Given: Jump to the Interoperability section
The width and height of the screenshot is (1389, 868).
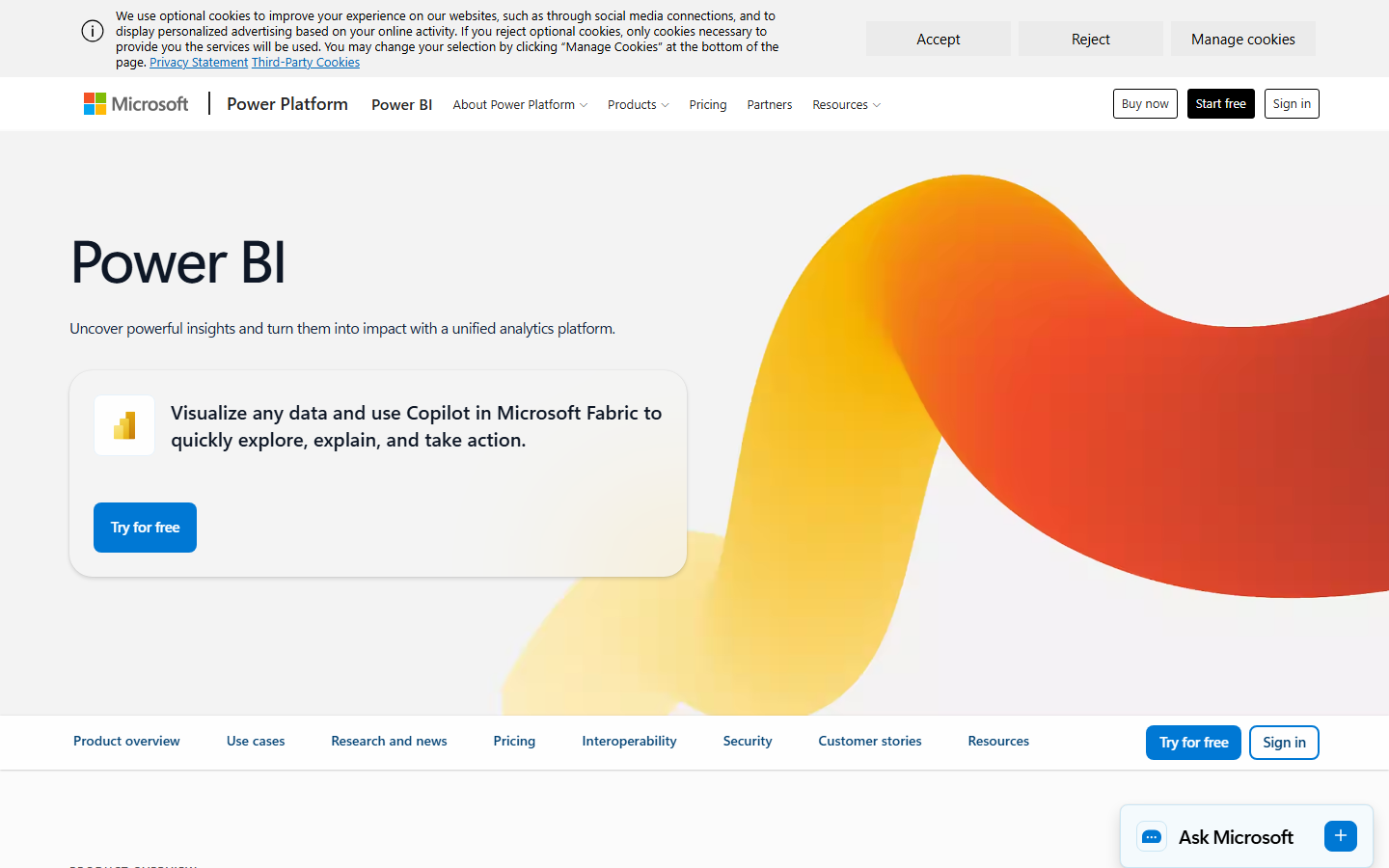Looking at the screenshot, I should [x=629, y=742].
